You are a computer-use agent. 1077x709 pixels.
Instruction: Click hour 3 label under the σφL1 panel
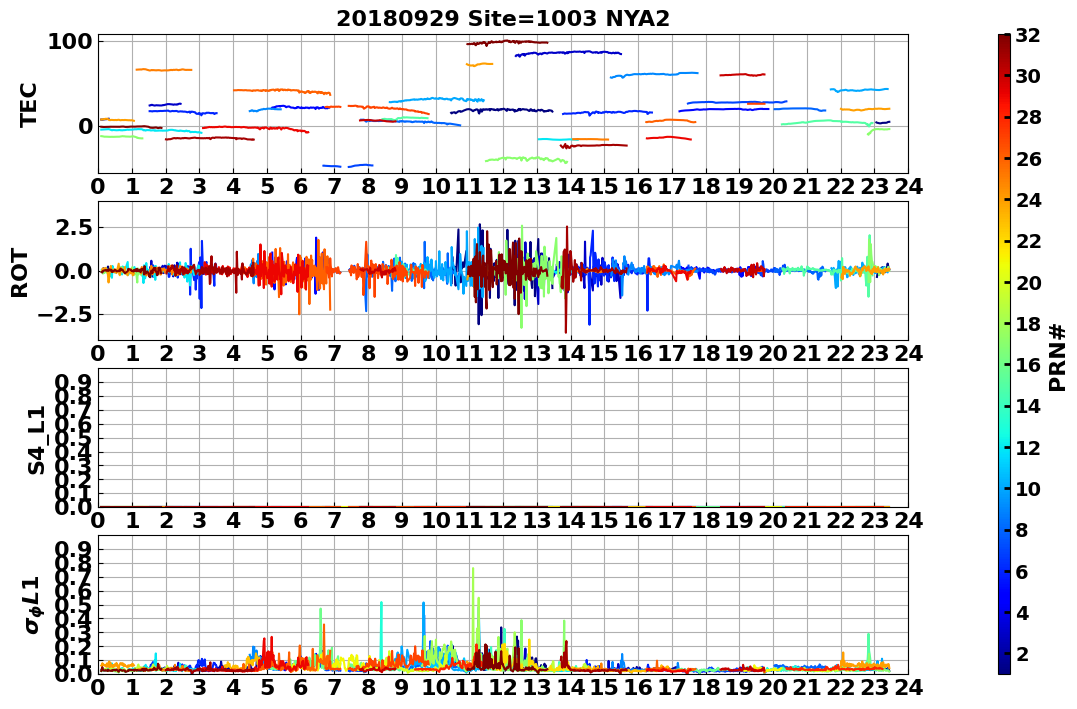(200, 687)
